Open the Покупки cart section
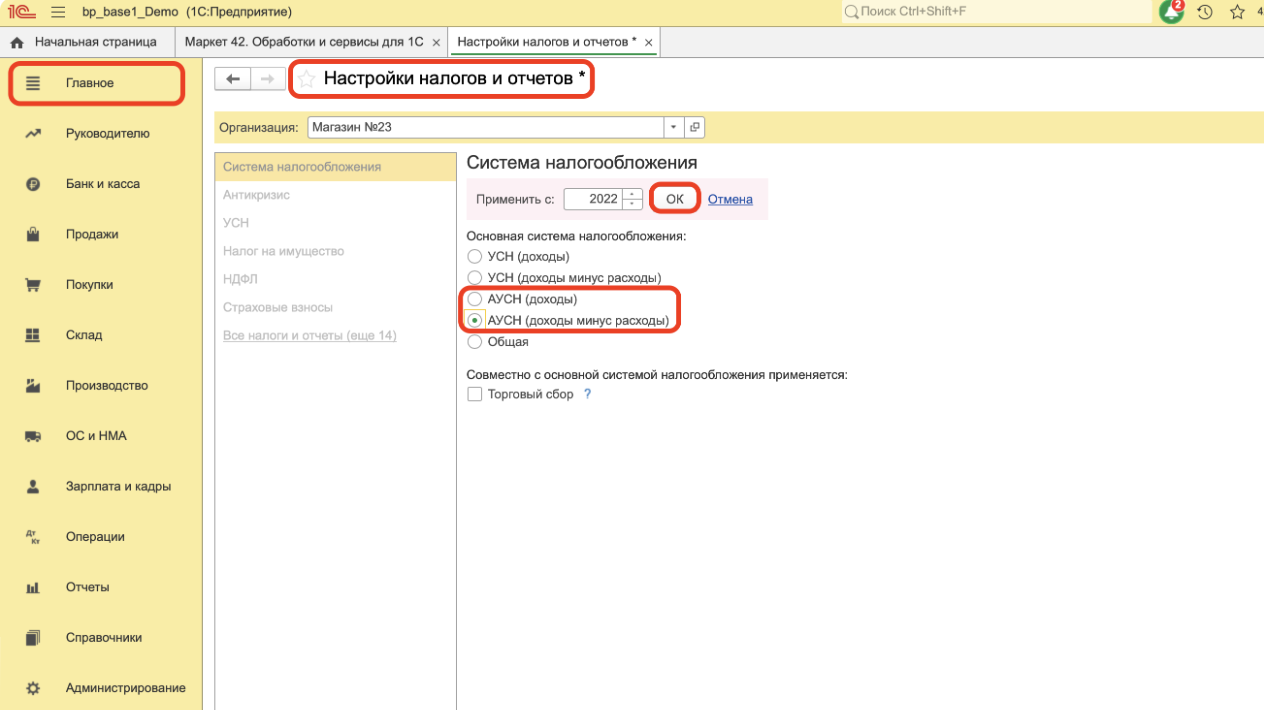The width and height of the screenshot is (1264, 710). click(89, 285)
